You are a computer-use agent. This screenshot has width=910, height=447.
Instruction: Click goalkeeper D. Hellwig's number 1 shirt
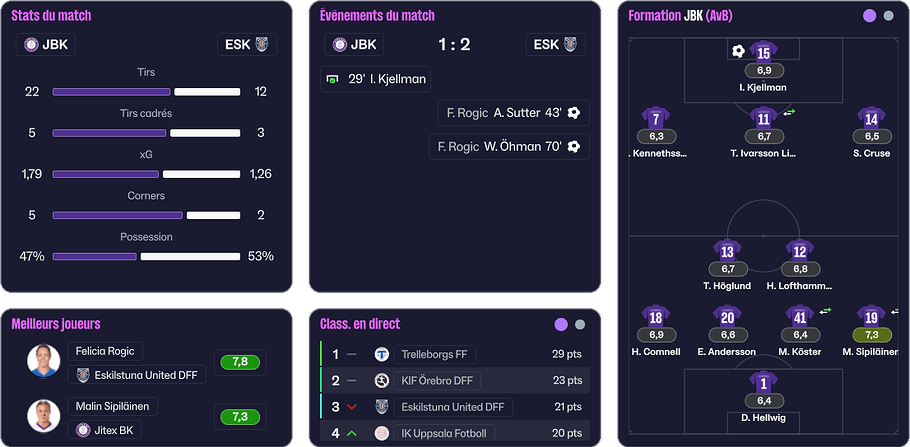[763, 383]
